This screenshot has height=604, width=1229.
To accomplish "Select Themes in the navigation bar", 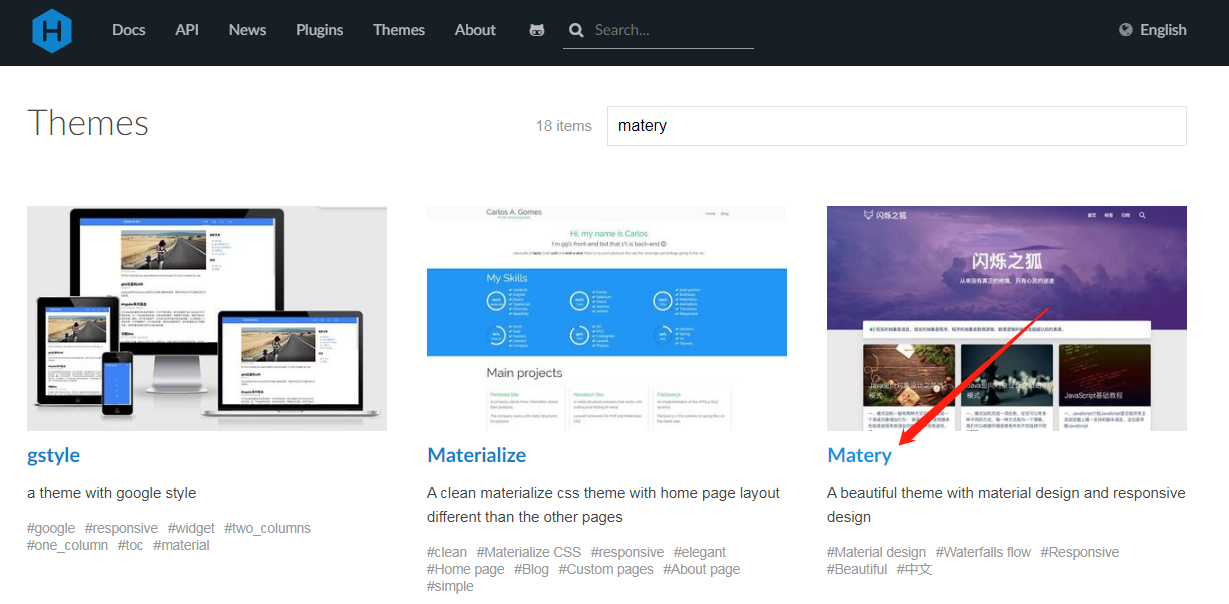I will point(399,30).
